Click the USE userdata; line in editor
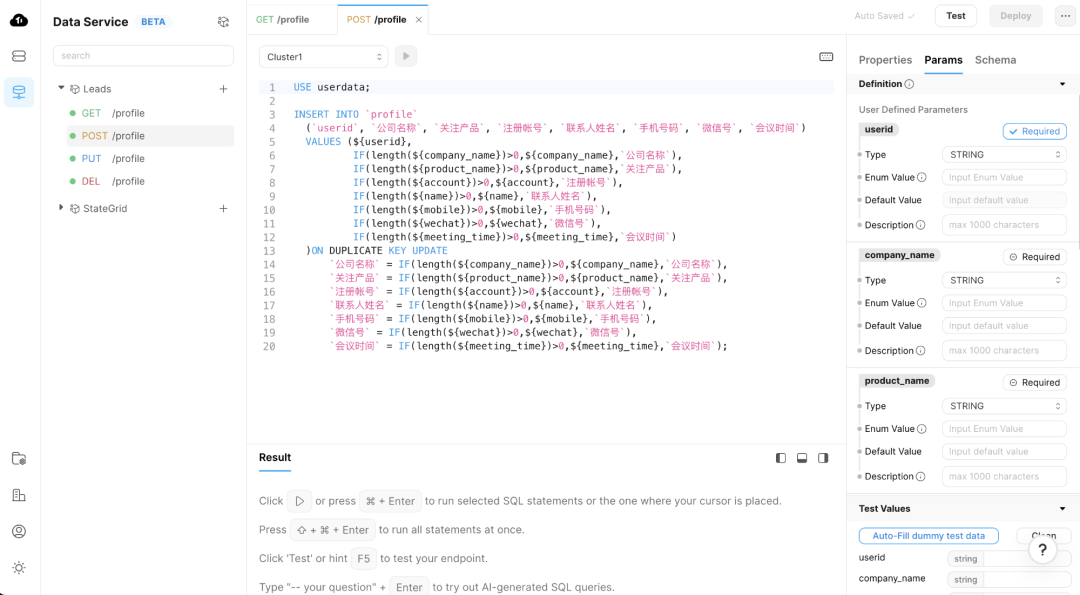Screen dimensions: 1080x595 [x=332, y=87]
